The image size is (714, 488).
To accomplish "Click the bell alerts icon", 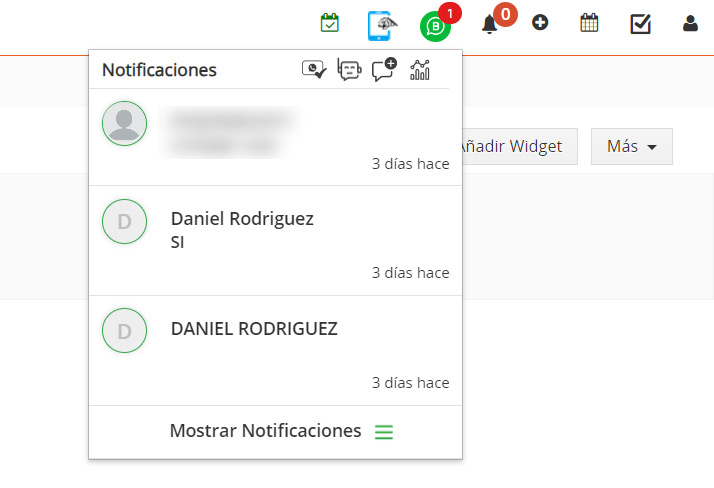I will 489,24.
